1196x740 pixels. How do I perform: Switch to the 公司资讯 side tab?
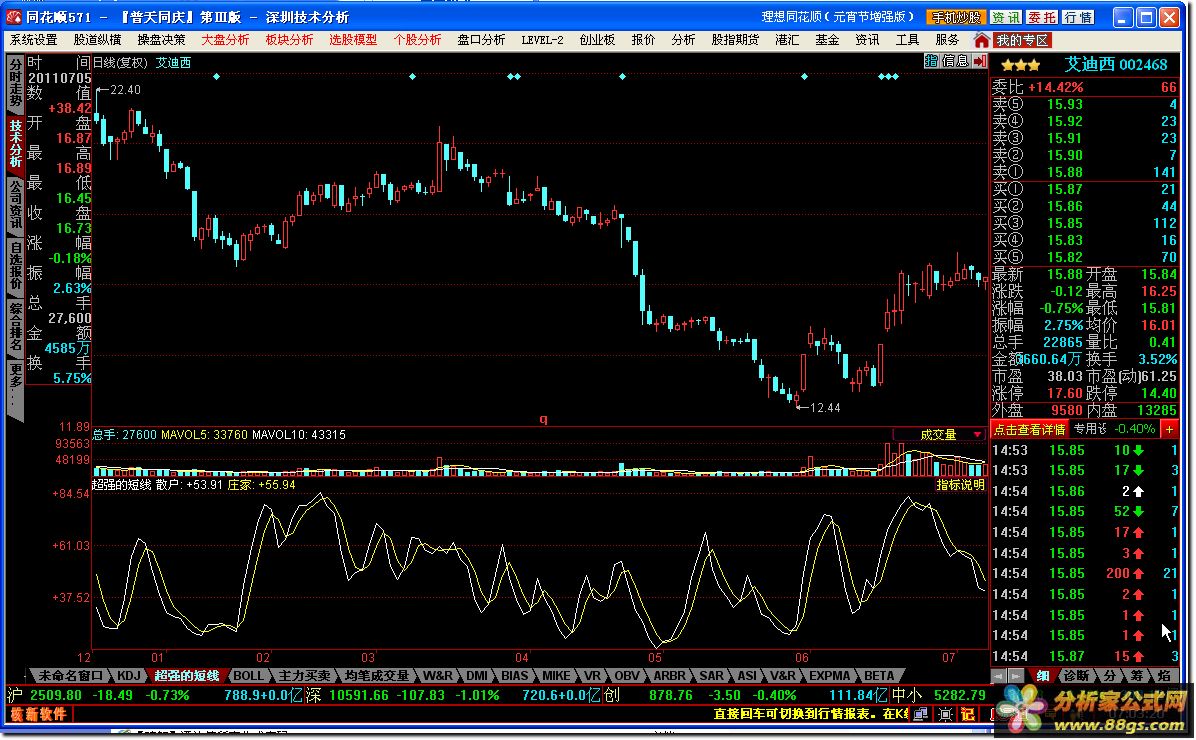point(15,204)
